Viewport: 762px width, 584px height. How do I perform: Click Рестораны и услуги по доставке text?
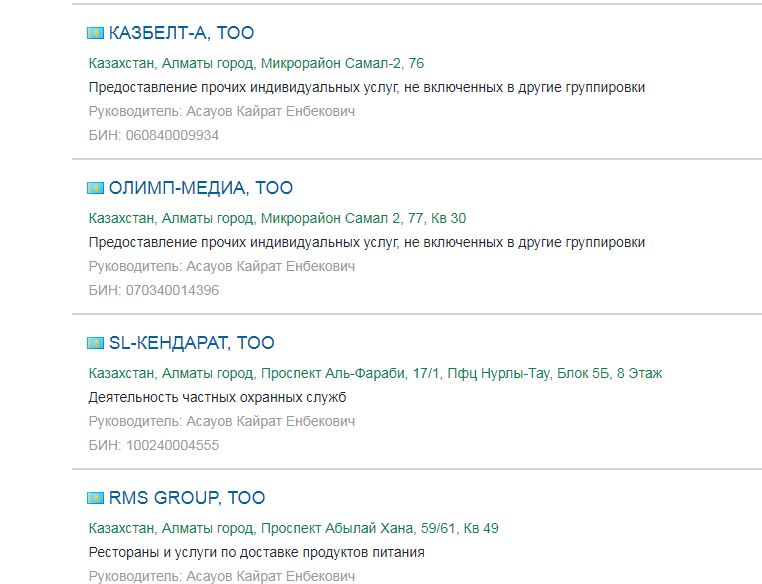[x=256, y=552]
